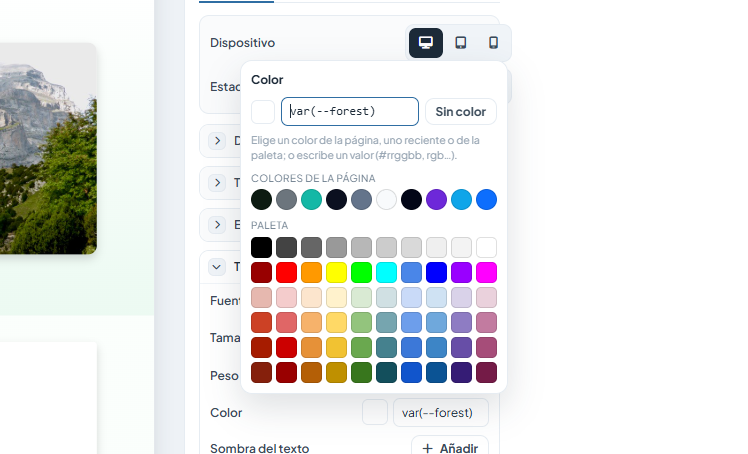748x454 pixels.
Task: Click the Añadir text shadow button
Action: 450,448
